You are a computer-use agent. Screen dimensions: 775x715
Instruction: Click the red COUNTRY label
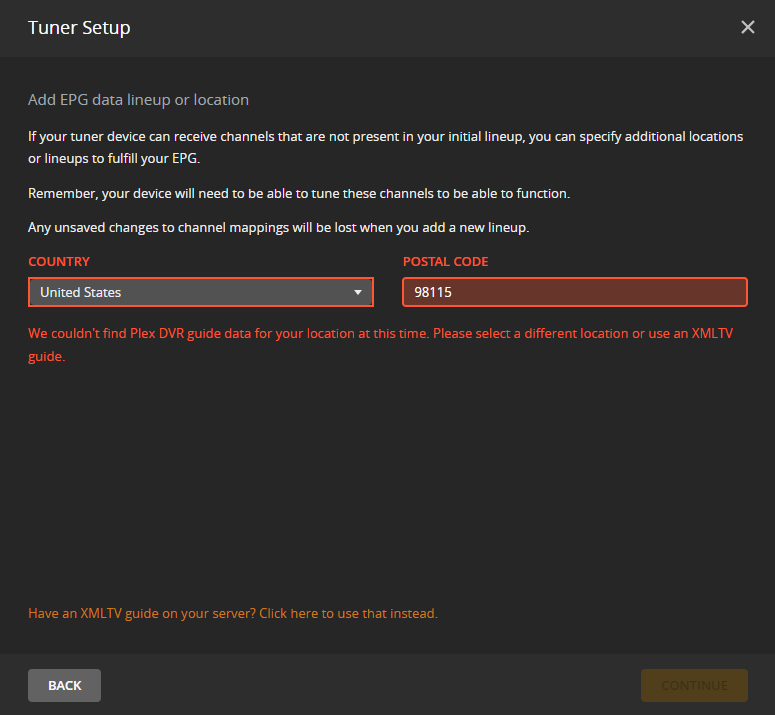click(59, 262)
